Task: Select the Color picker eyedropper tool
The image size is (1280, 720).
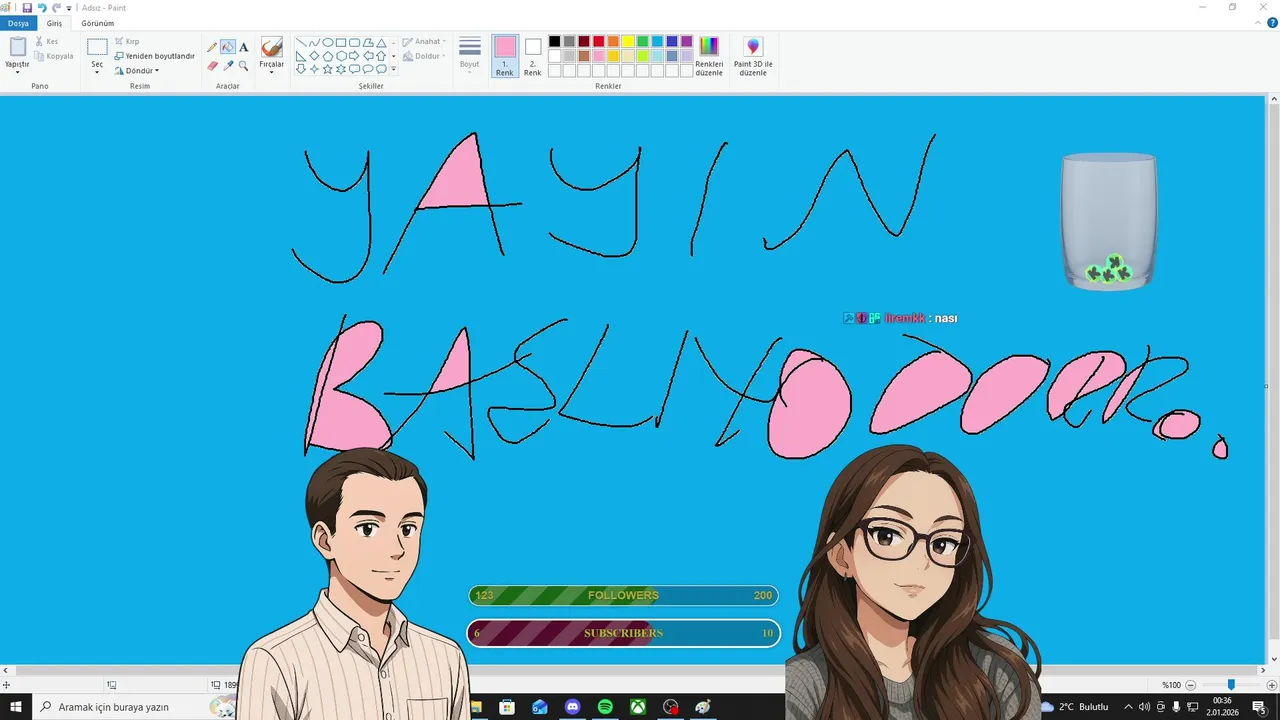Action: (228, 65)
